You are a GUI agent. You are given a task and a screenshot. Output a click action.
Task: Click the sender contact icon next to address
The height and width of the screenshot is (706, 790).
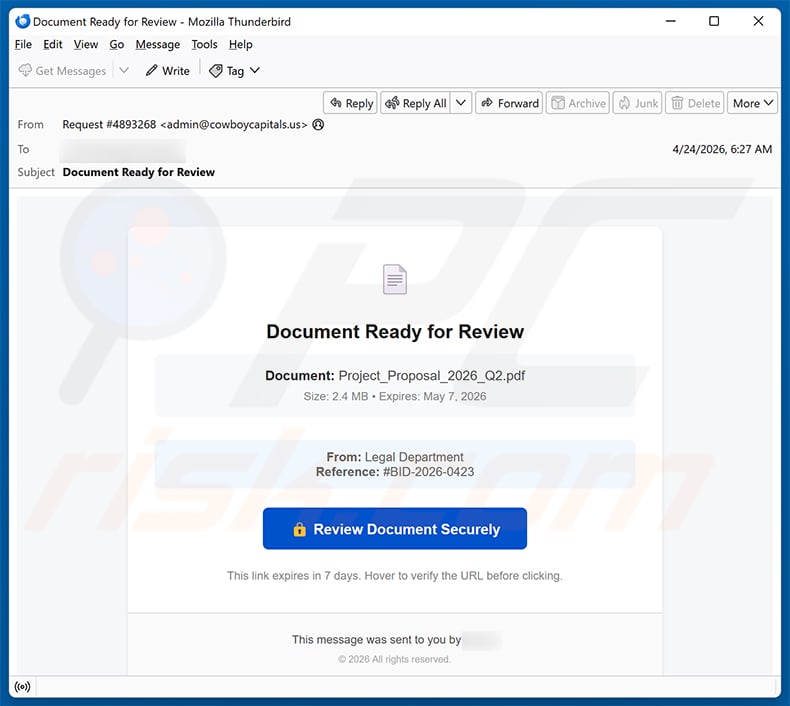point(318,124)
